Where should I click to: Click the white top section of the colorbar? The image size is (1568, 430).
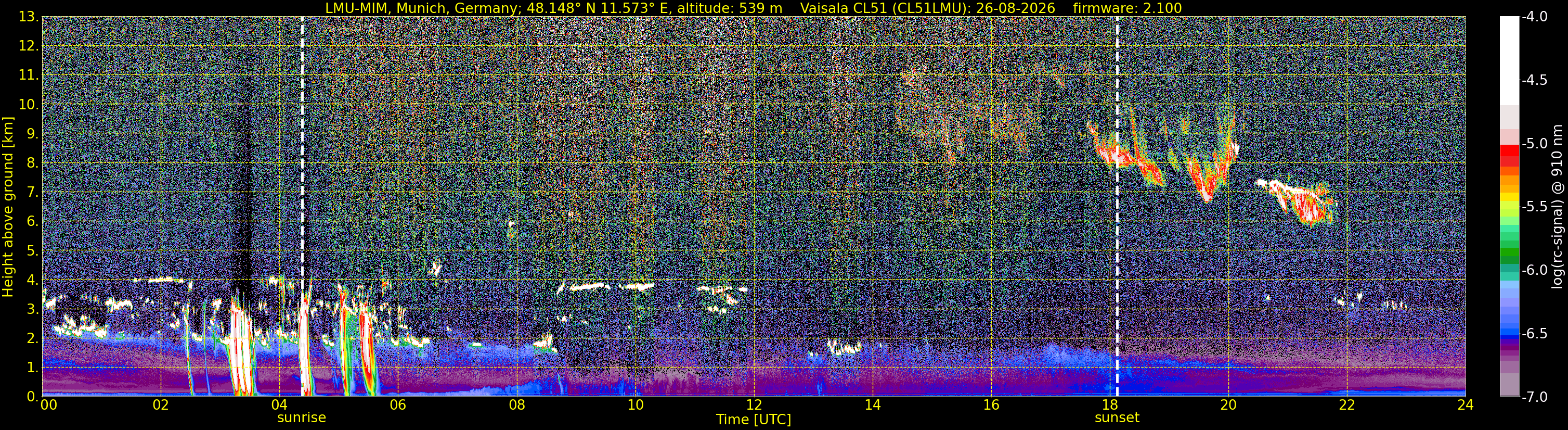coord(1509,61)
